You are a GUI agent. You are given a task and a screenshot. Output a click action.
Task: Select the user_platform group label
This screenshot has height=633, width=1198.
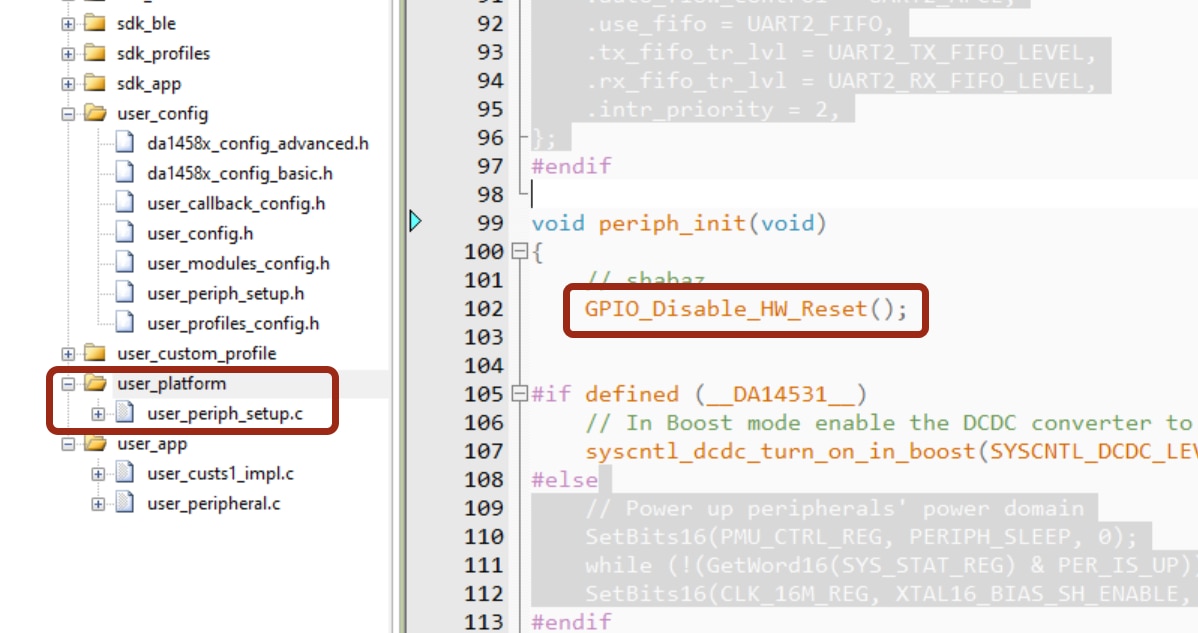point(171,383)
